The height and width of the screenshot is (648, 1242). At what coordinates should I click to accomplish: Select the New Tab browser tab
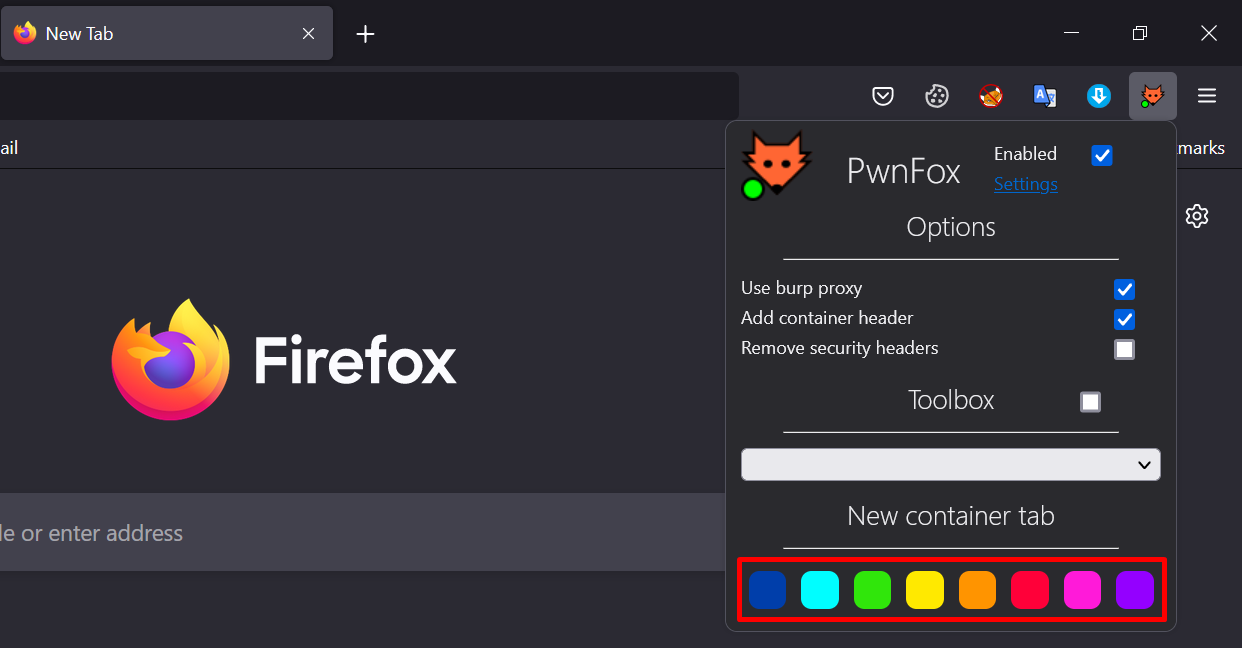click(166, 34)
